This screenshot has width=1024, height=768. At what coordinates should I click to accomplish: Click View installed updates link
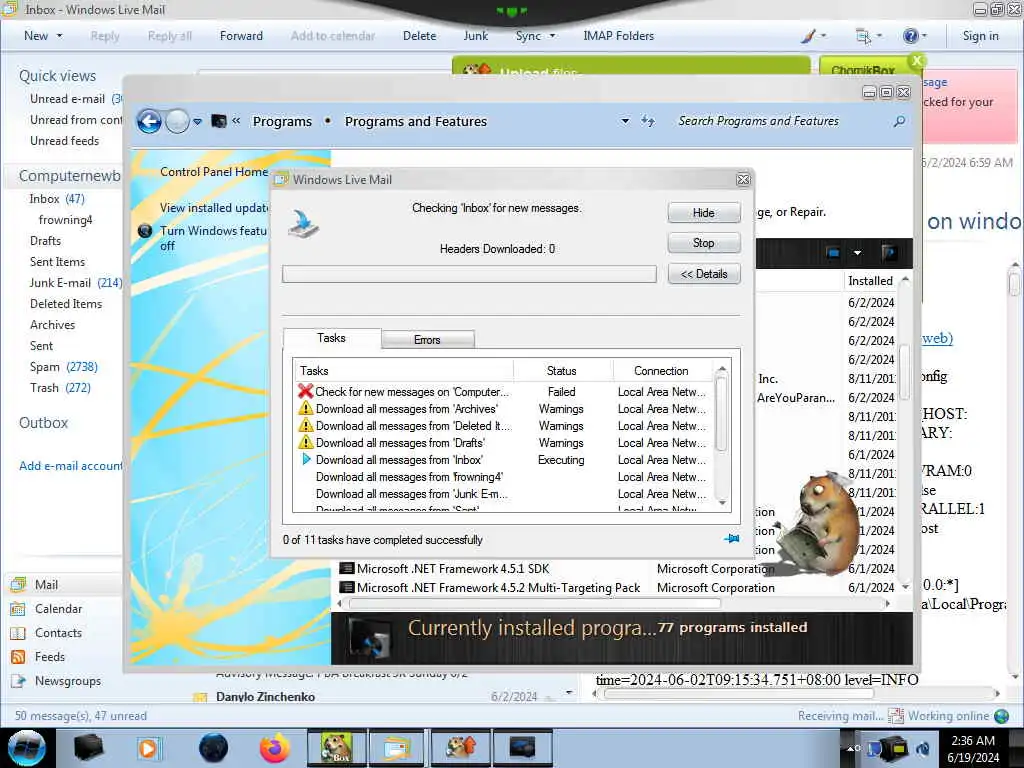pos(215,208)
